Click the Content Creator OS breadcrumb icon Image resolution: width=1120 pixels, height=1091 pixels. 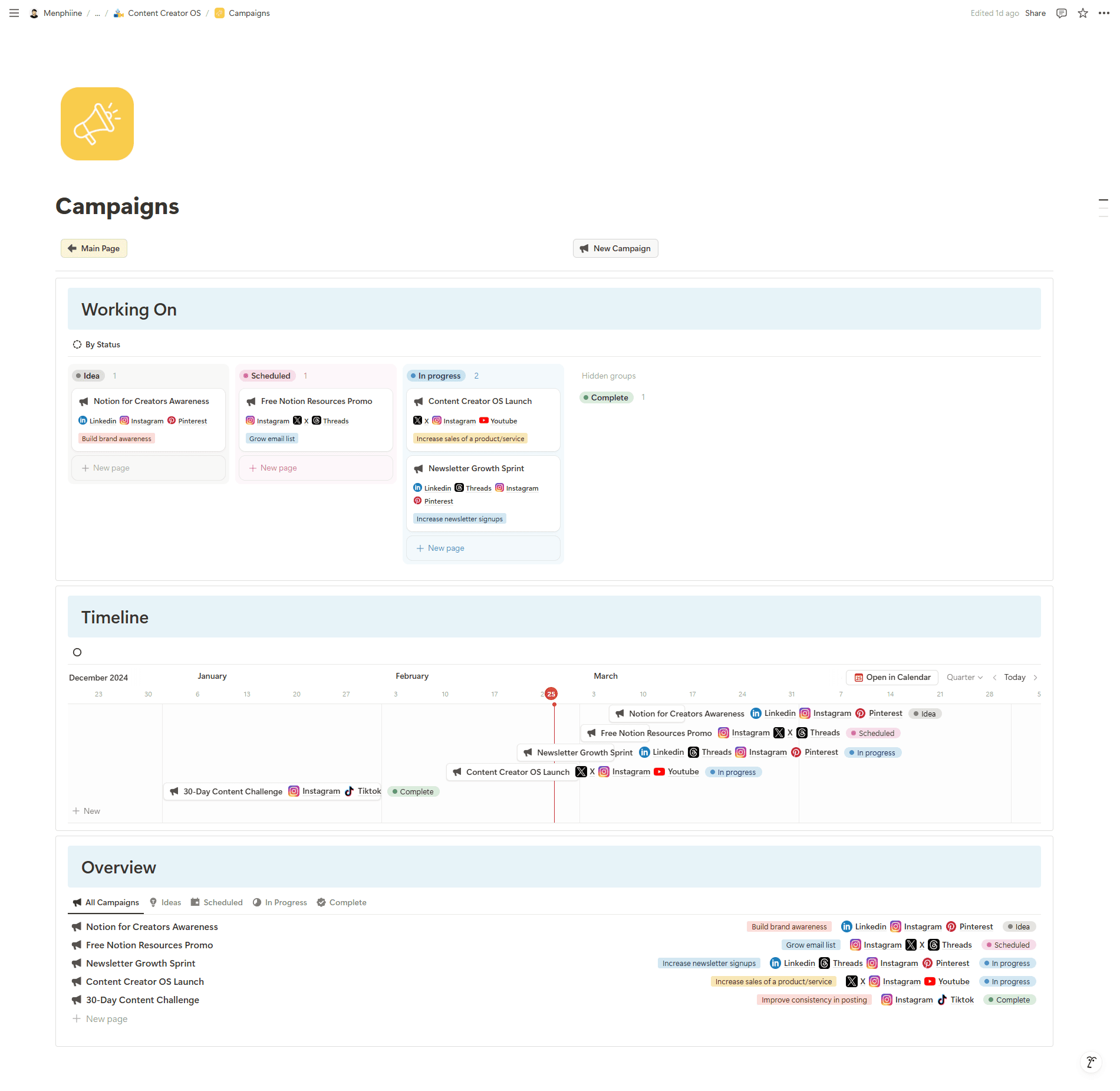coord(118,13)
